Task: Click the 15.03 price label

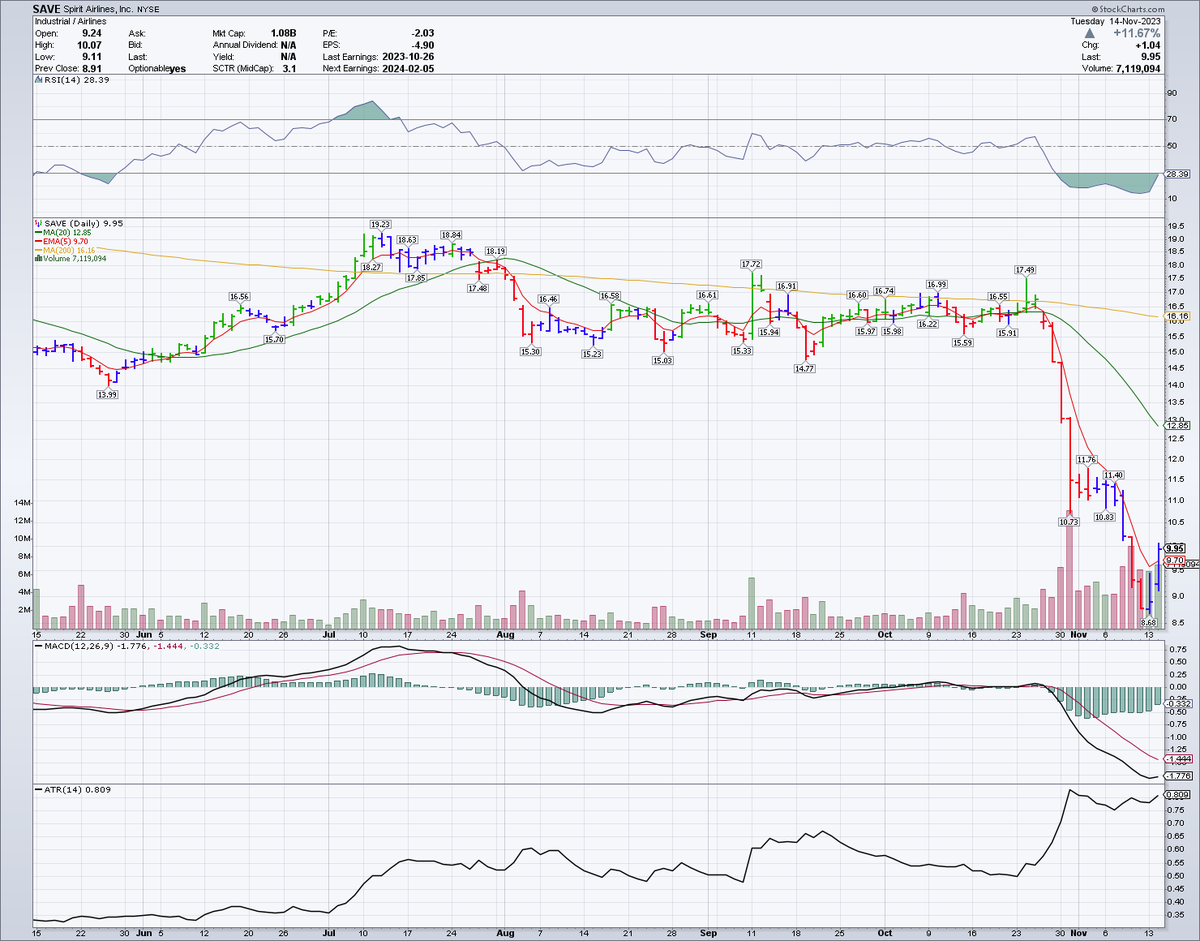Action: 662,360
